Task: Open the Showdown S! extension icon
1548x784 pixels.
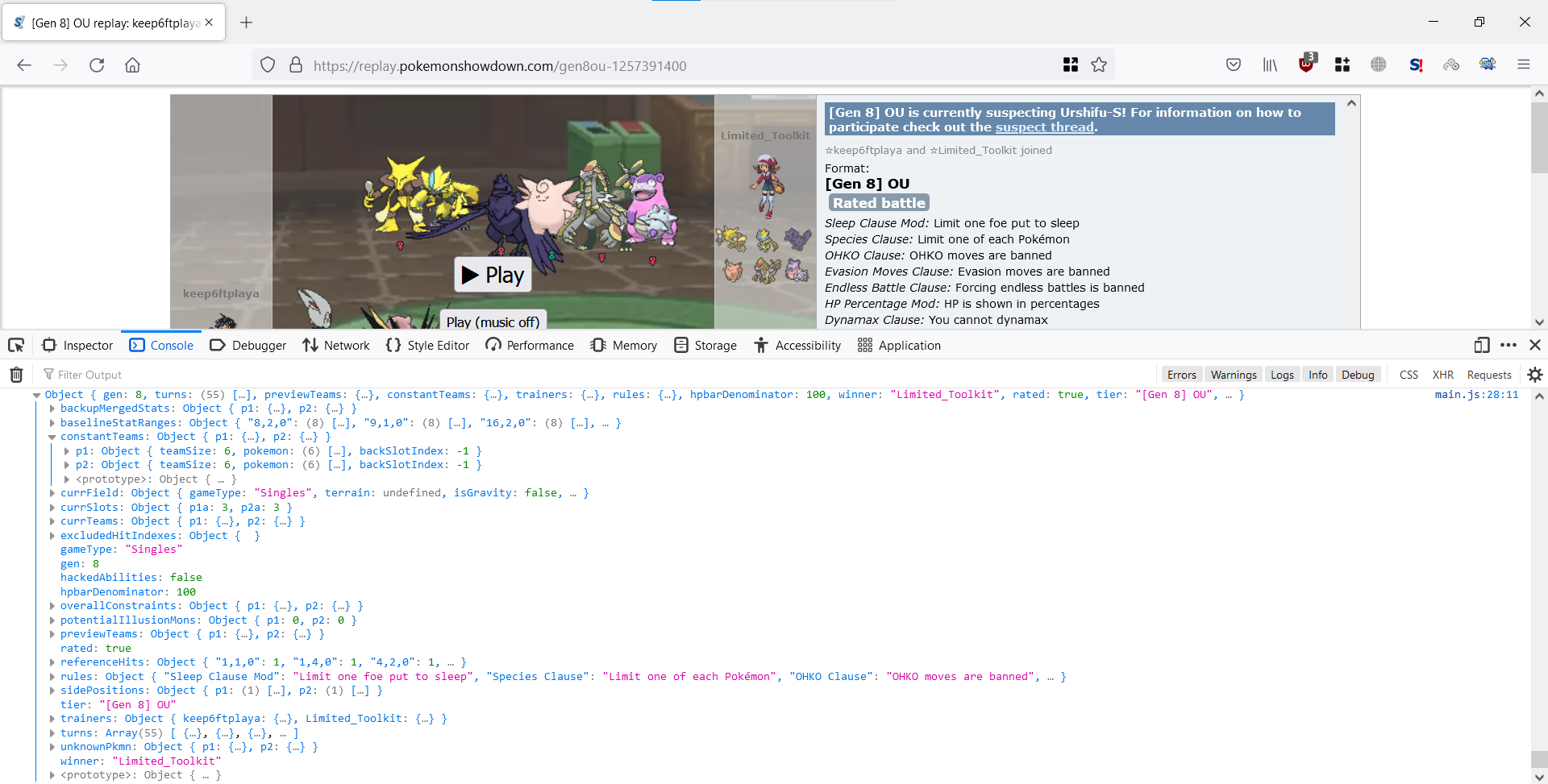Action: point(1416,65)
